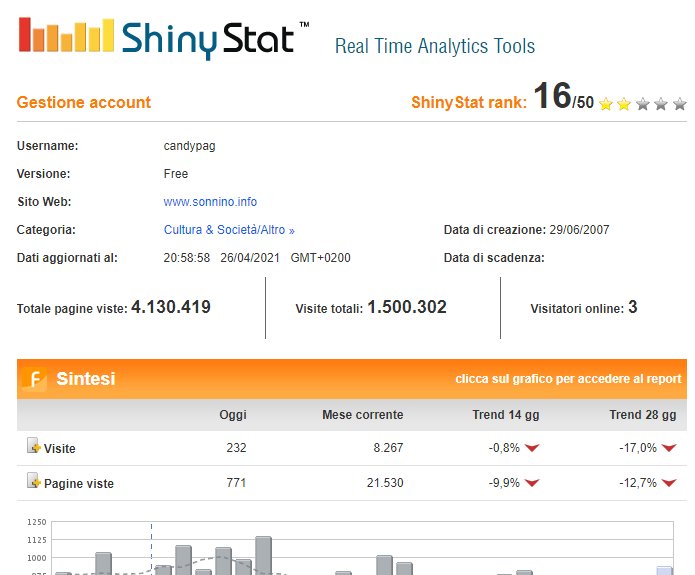This screenshot has height=575, width=695.
Task: Open the Visite report page icon
Action: [34, 446]
